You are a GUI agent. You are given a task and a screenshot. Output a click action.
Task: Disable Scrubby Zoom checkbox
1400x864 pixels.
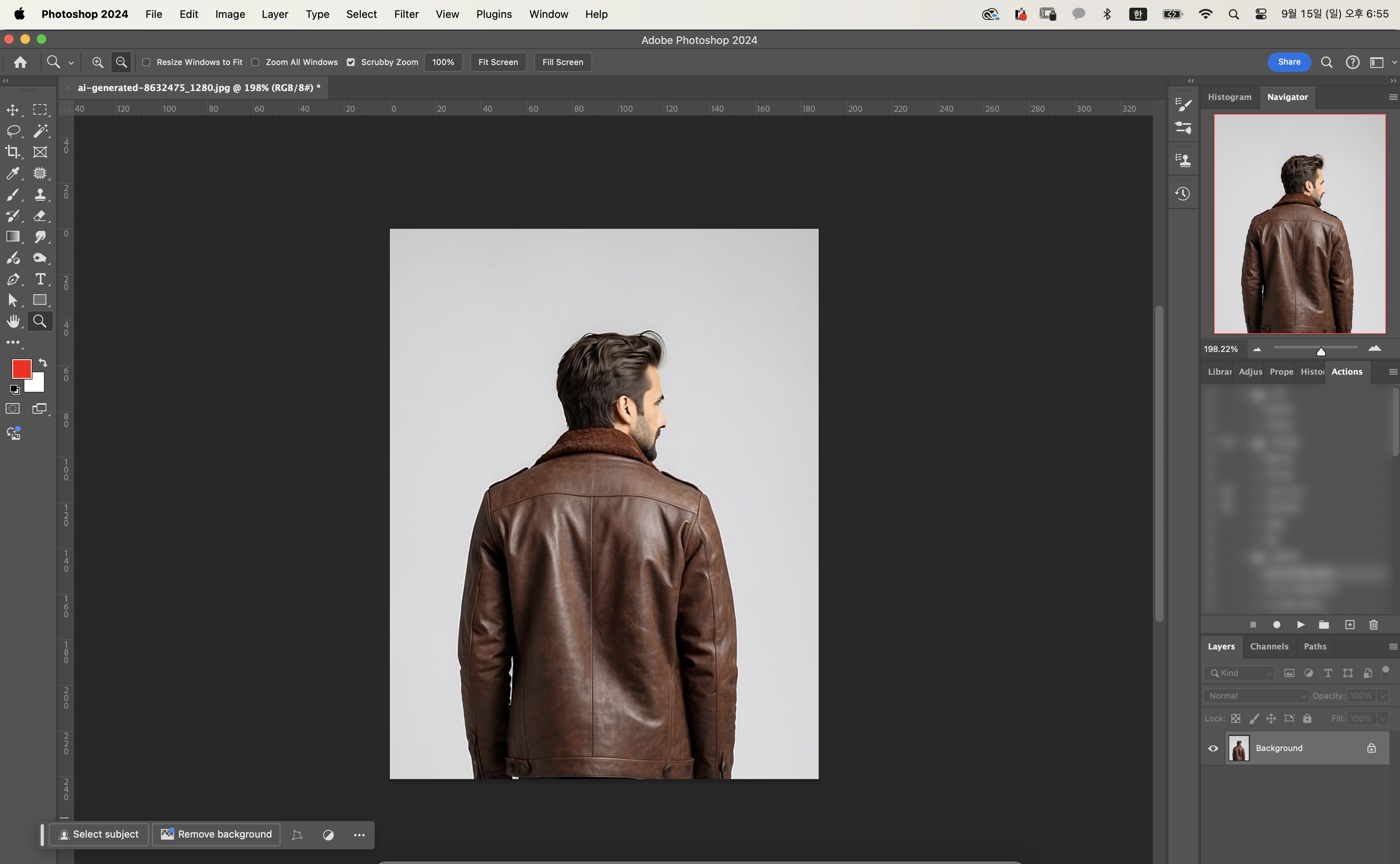[x=351, y=62]
